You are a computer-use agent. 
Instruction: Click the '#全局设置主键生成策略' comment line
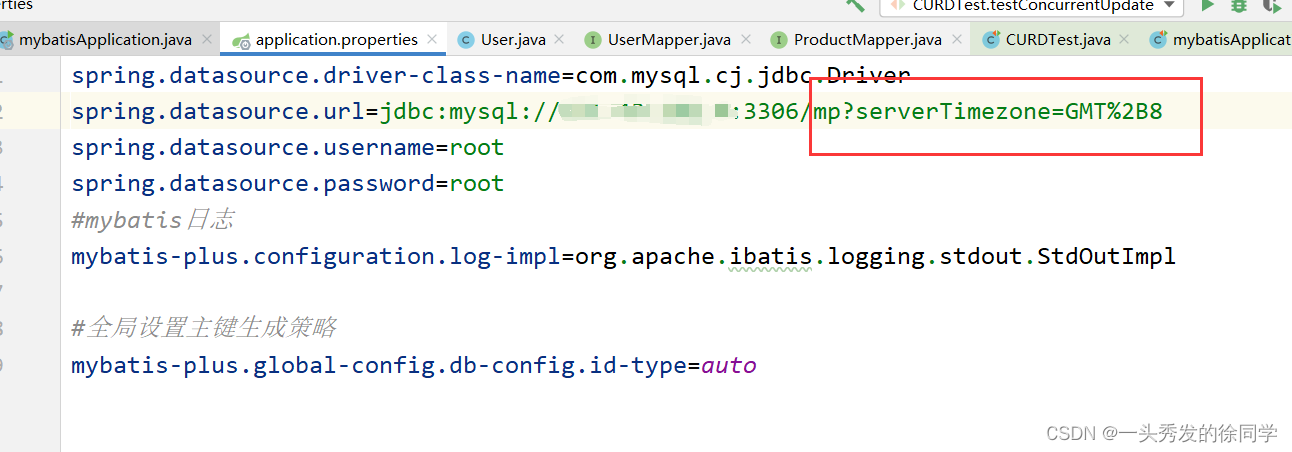click(x=204, y=328)
